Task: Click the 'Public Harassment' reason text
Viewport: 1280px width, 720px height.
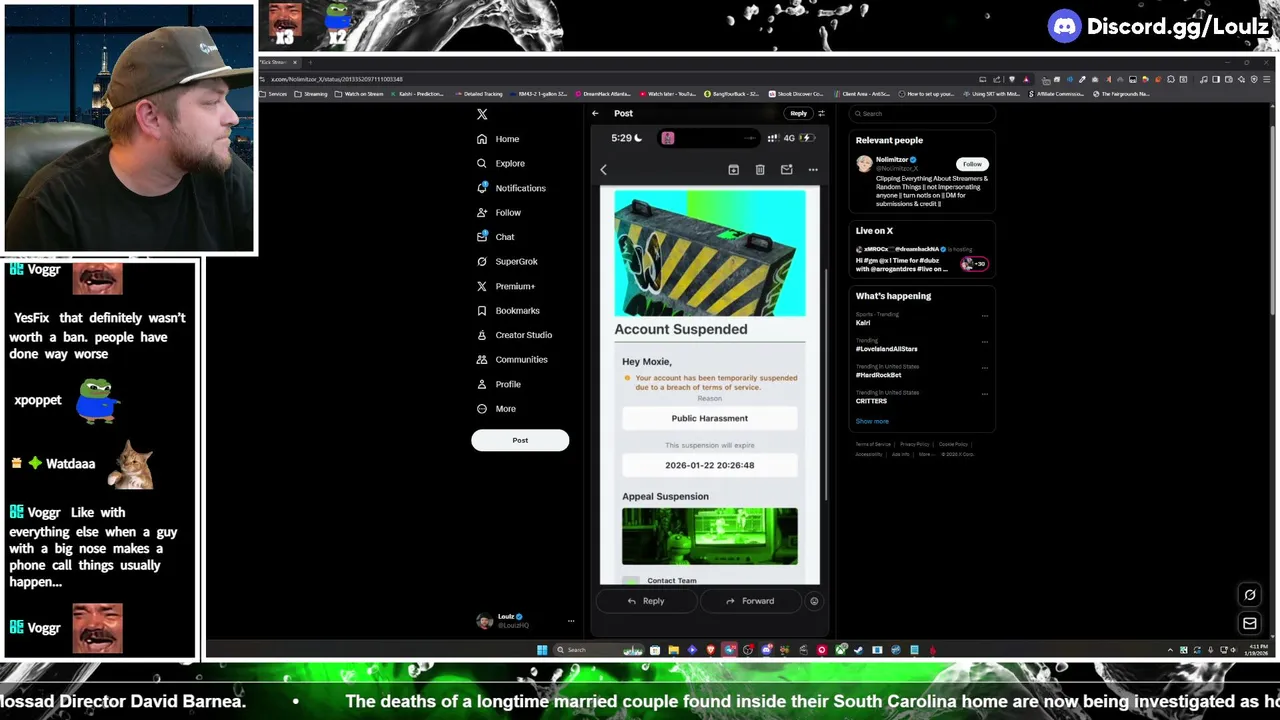Action: [710, 418]
